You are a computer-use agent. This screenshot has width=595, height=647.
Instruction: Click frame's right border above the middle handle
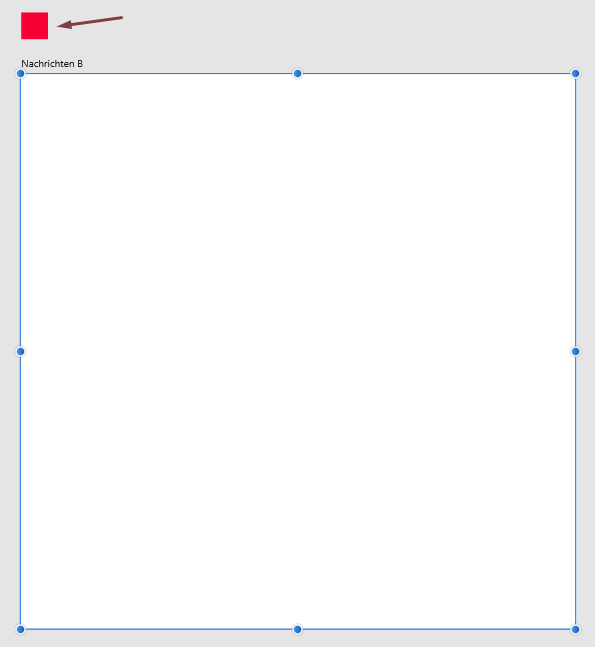click(575, 213)
